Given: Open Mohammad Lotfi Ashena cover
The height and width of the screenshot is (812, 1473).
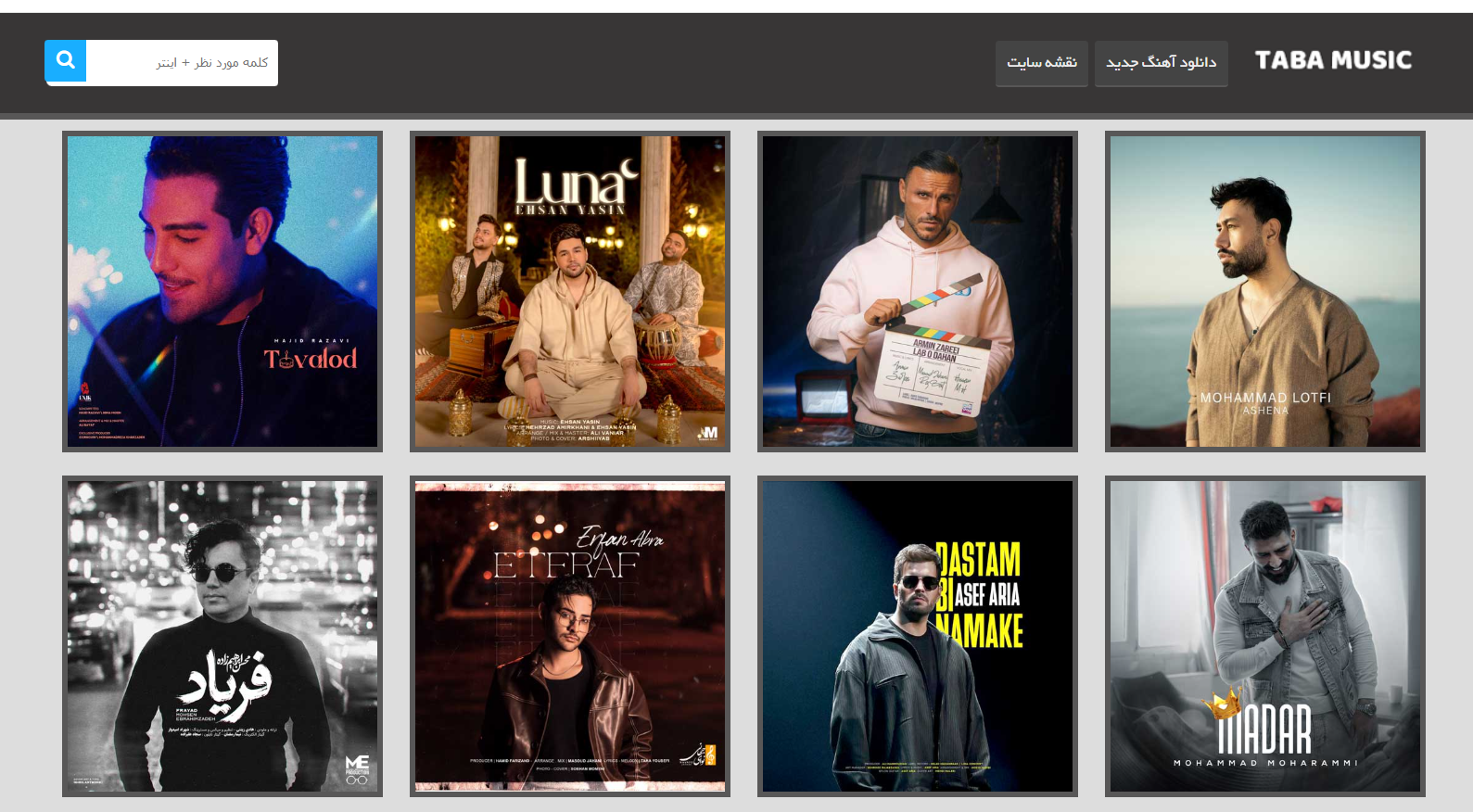Looking at the screenshot, I should click(x=1265, y=291).
